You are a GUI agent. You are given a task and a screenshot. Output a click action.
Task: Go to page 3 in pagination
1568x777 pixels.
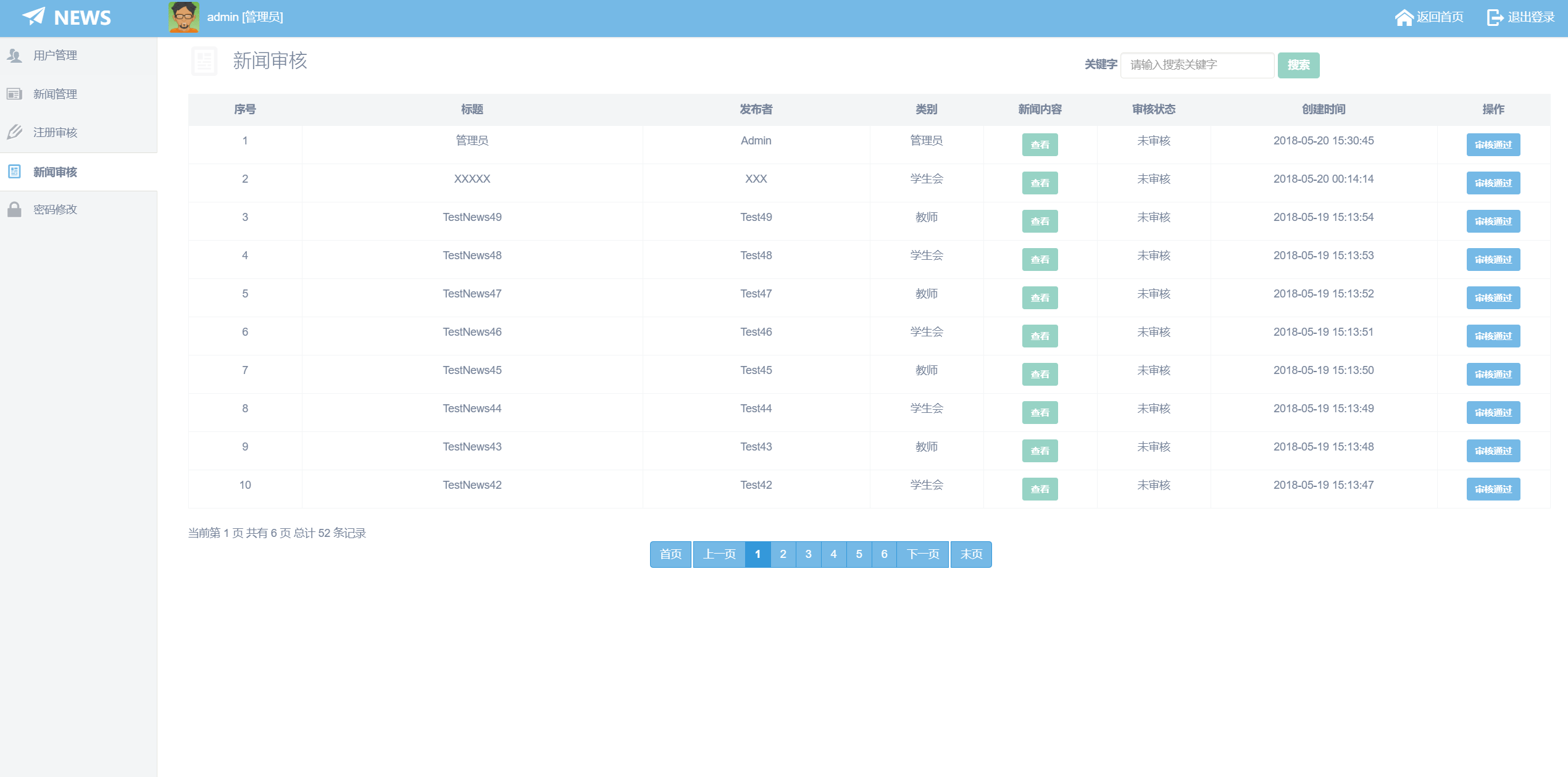pyautogui.click(x=808, y=554)
